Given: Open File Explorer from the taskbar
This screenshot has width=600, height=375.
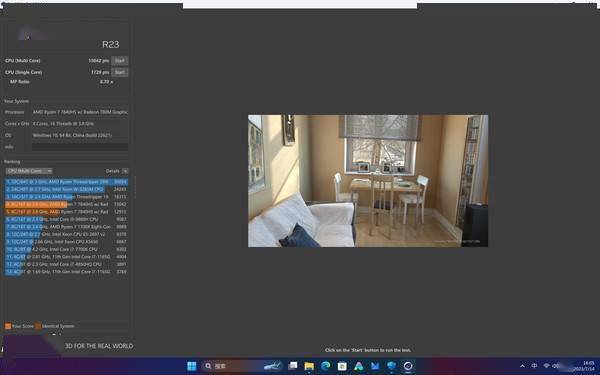Looking at the screenshot, I should [309, 366].
